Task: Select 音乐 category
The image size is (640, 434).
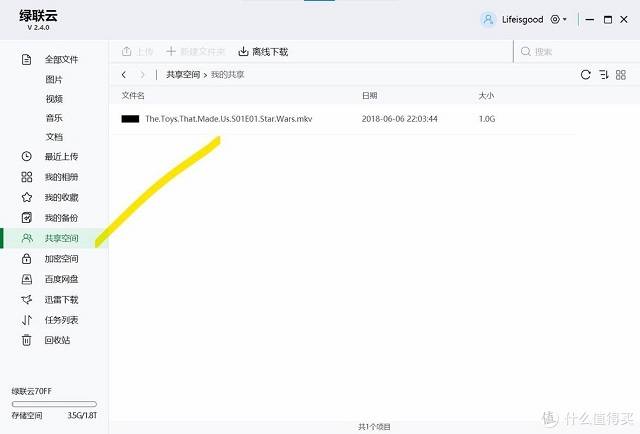Action: pos(54,118)
